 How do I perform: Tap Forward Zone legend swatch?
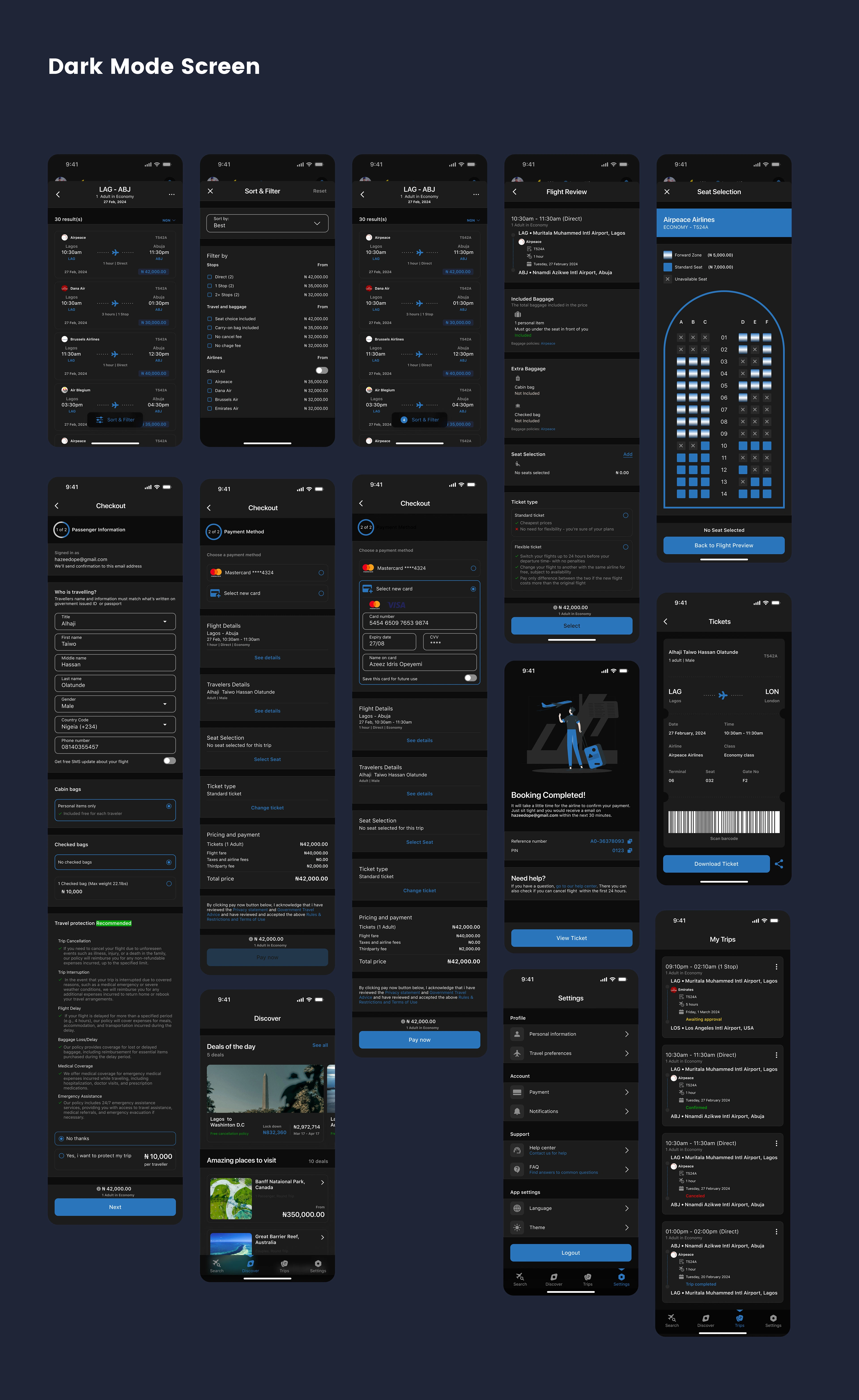[x=668, y=255]
